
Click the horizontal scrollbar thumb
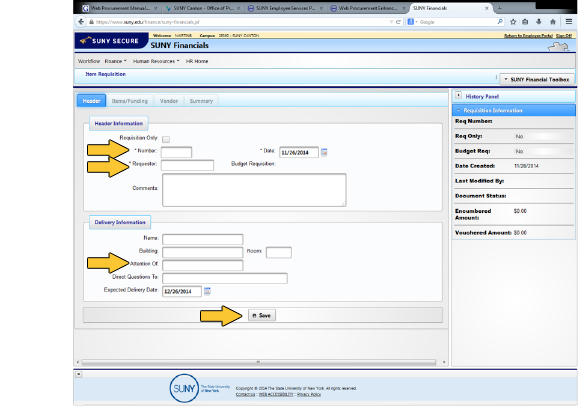click(x=258, y=362)
